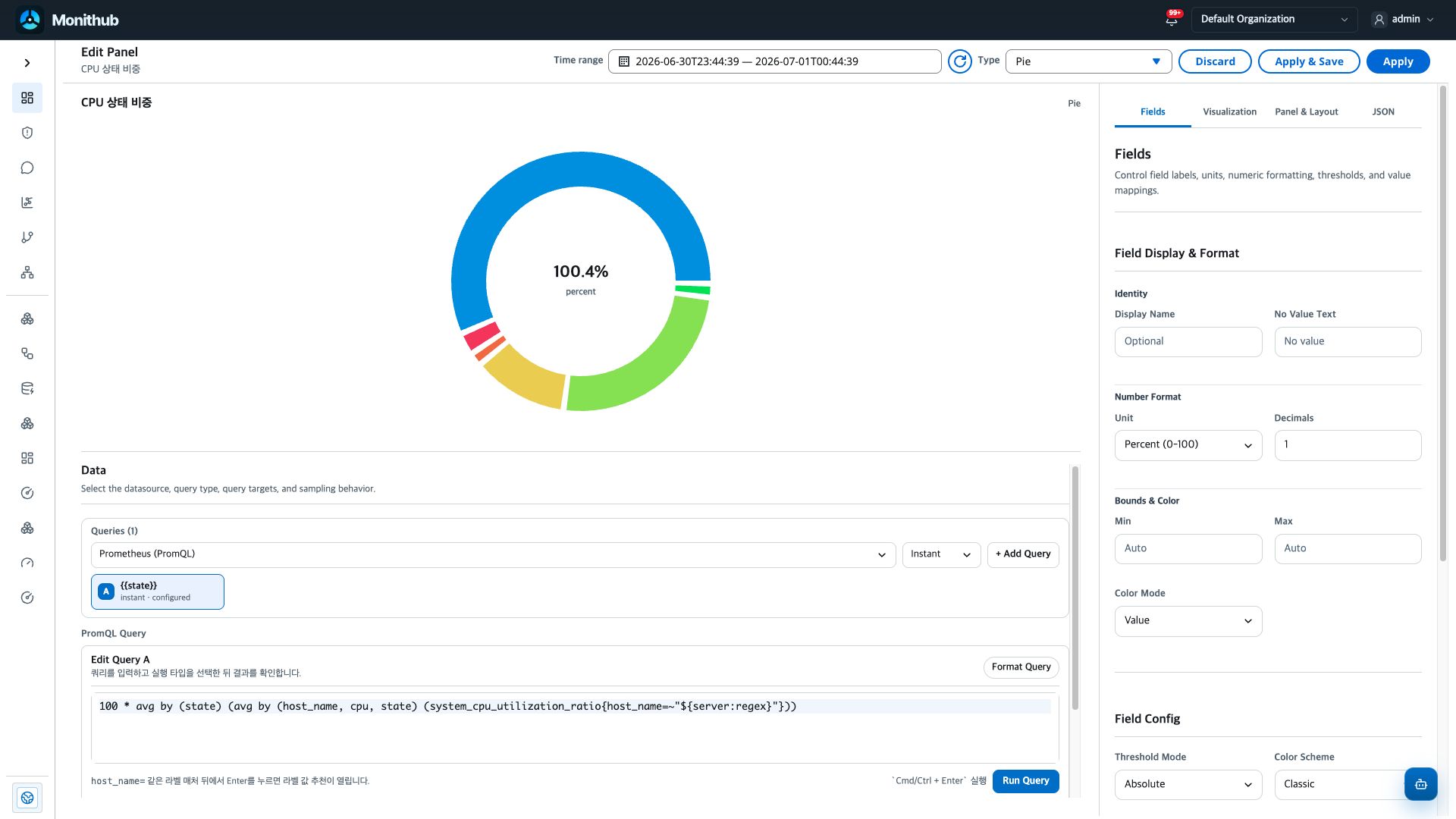1456x819 pixels.
Task: Switch to the Visualization tab
Action: 1229,111
